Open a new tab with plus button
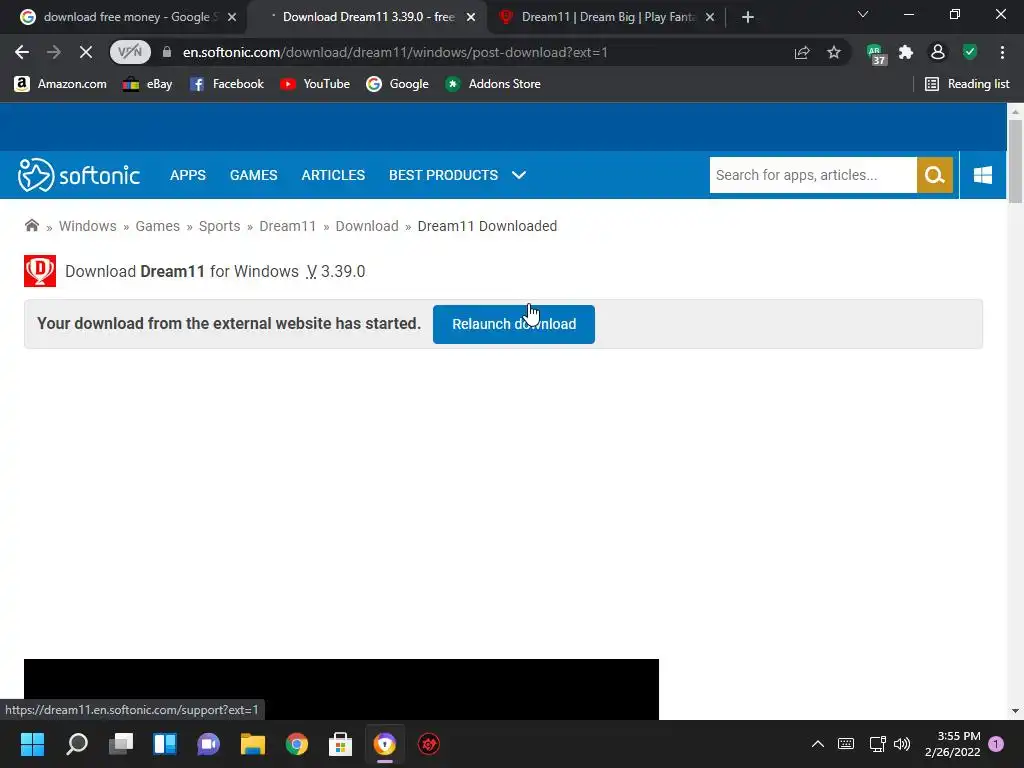 [x=748, y=17]
